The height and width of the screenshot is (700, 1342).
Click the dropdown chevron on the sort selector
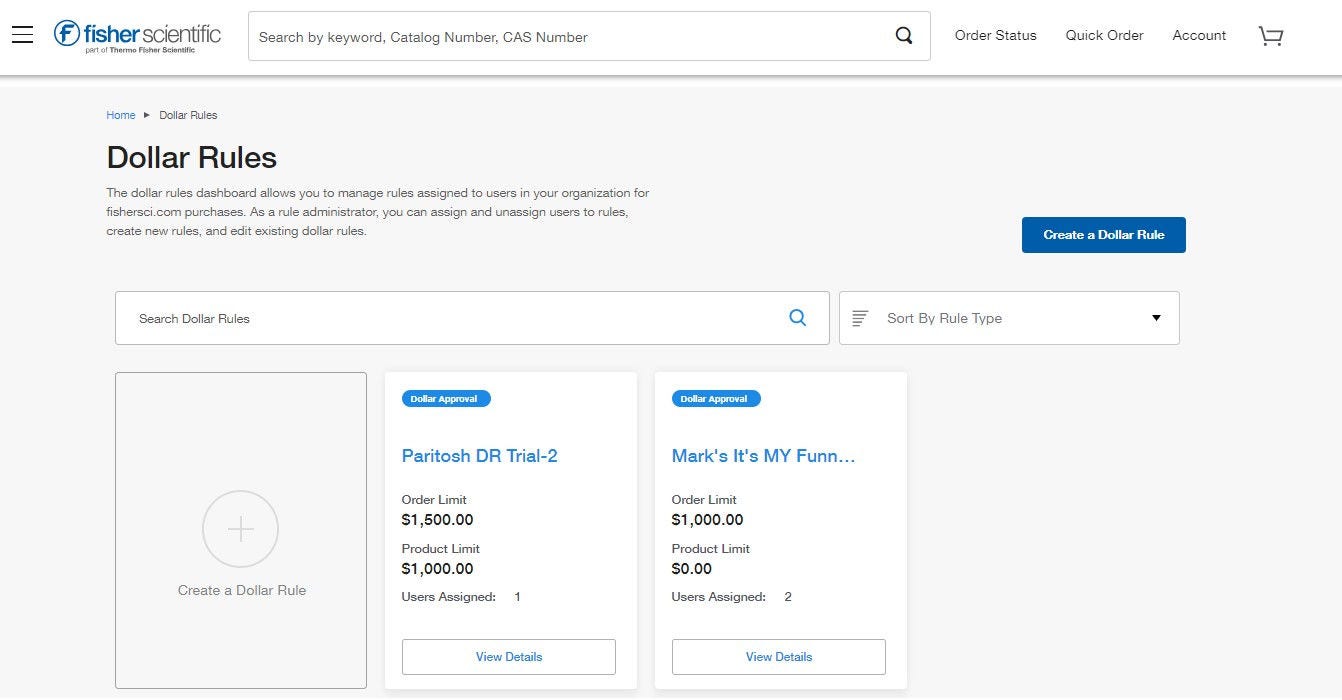[x=1155, y=317]
